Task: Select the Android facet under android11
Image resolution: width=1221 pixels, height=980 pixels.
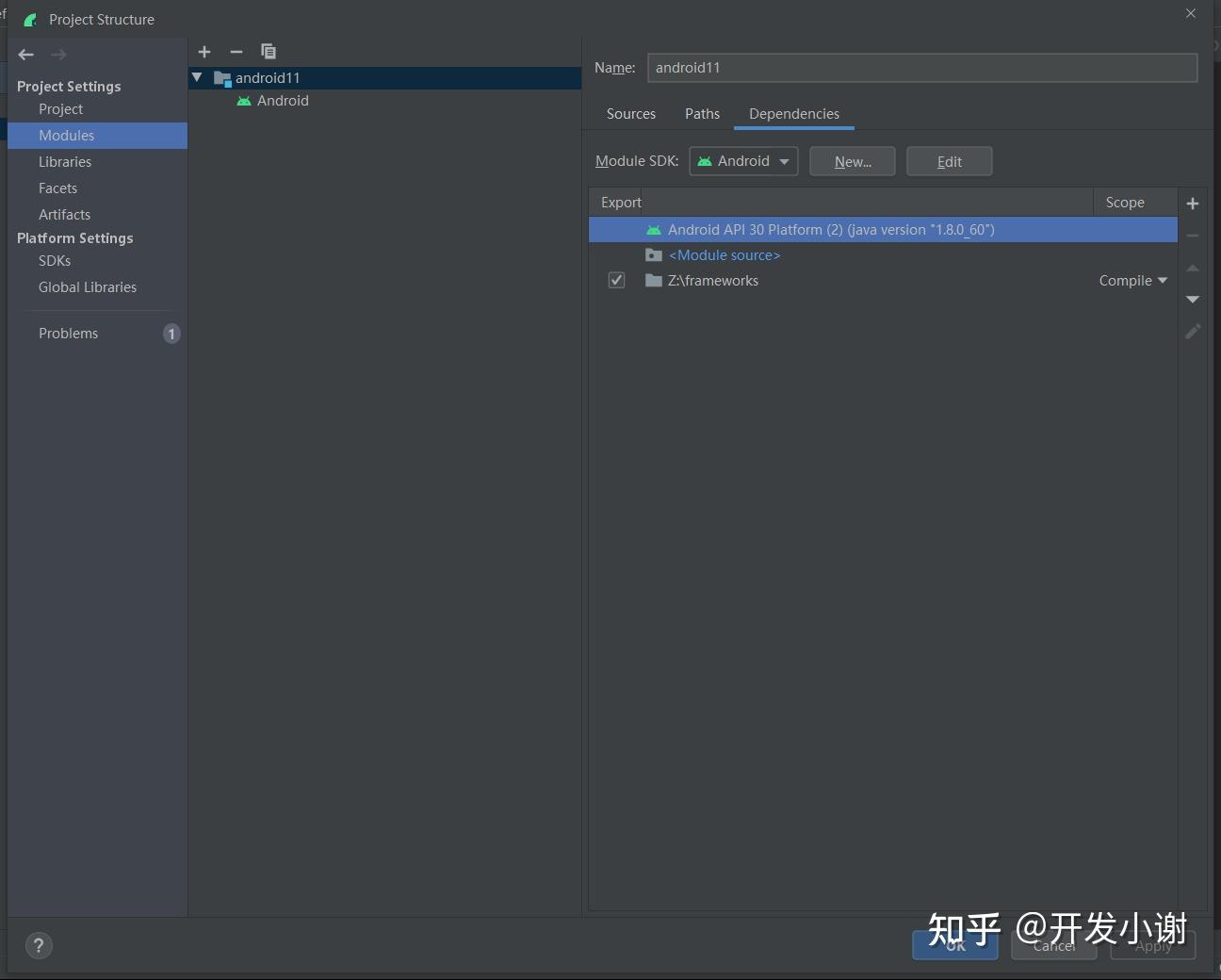Action: pos(282,101)
